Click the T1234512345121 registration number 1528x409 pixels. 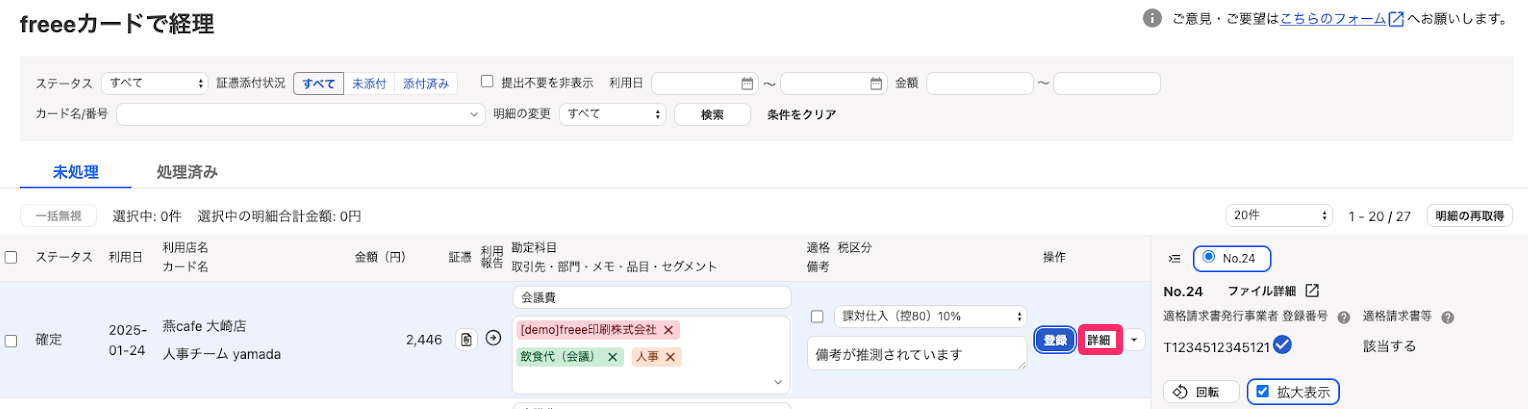(1216, 347)
